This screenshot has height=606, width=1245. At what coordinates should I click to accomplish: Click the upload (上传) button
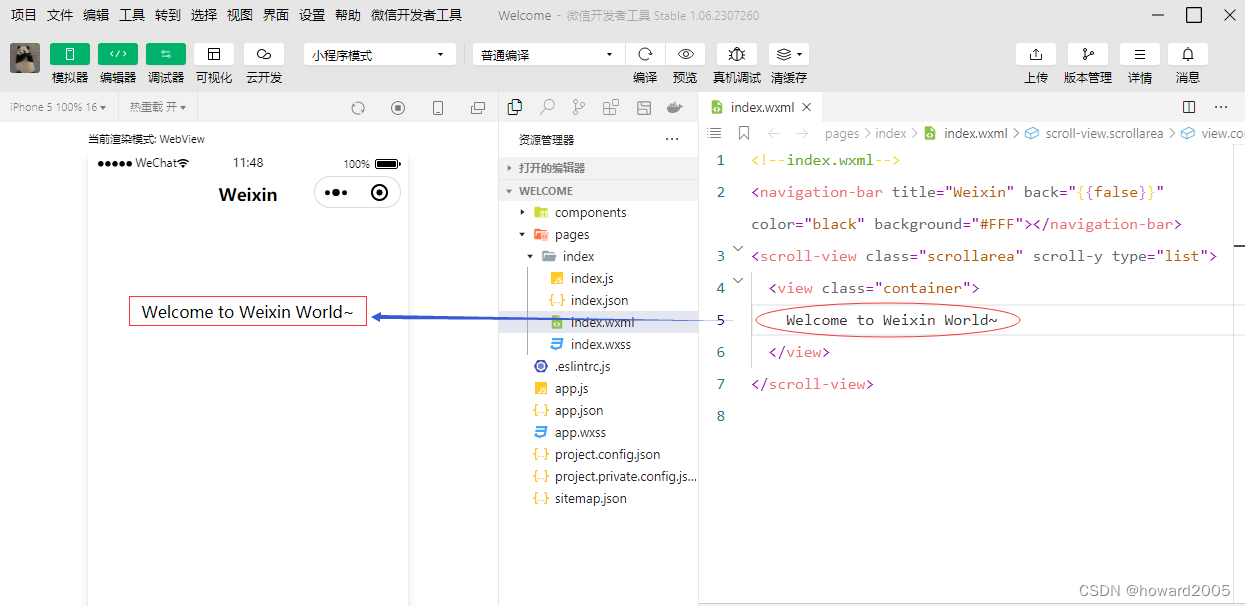click(x=1036, y=54)
